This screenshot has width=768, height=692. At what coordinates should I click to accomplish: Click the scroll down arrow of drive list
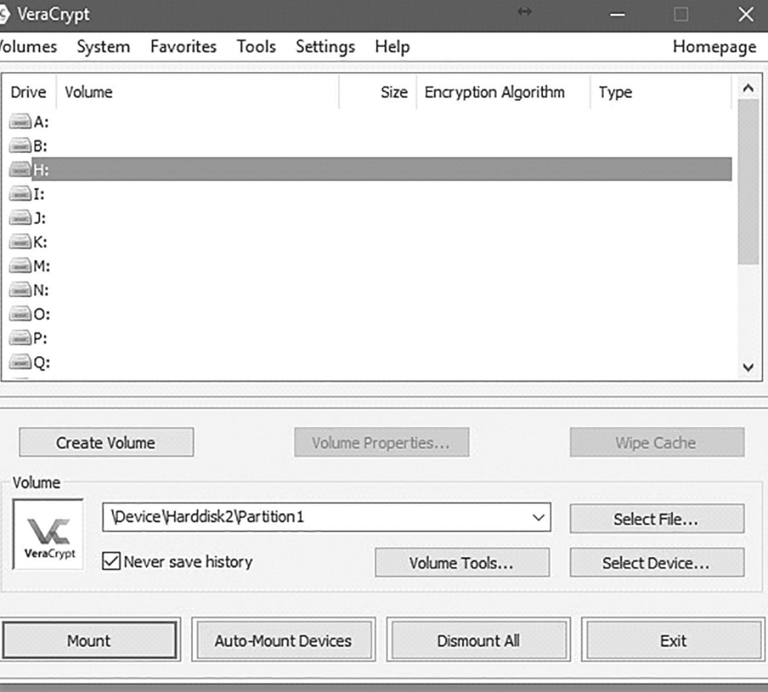(x=748, y=367)
